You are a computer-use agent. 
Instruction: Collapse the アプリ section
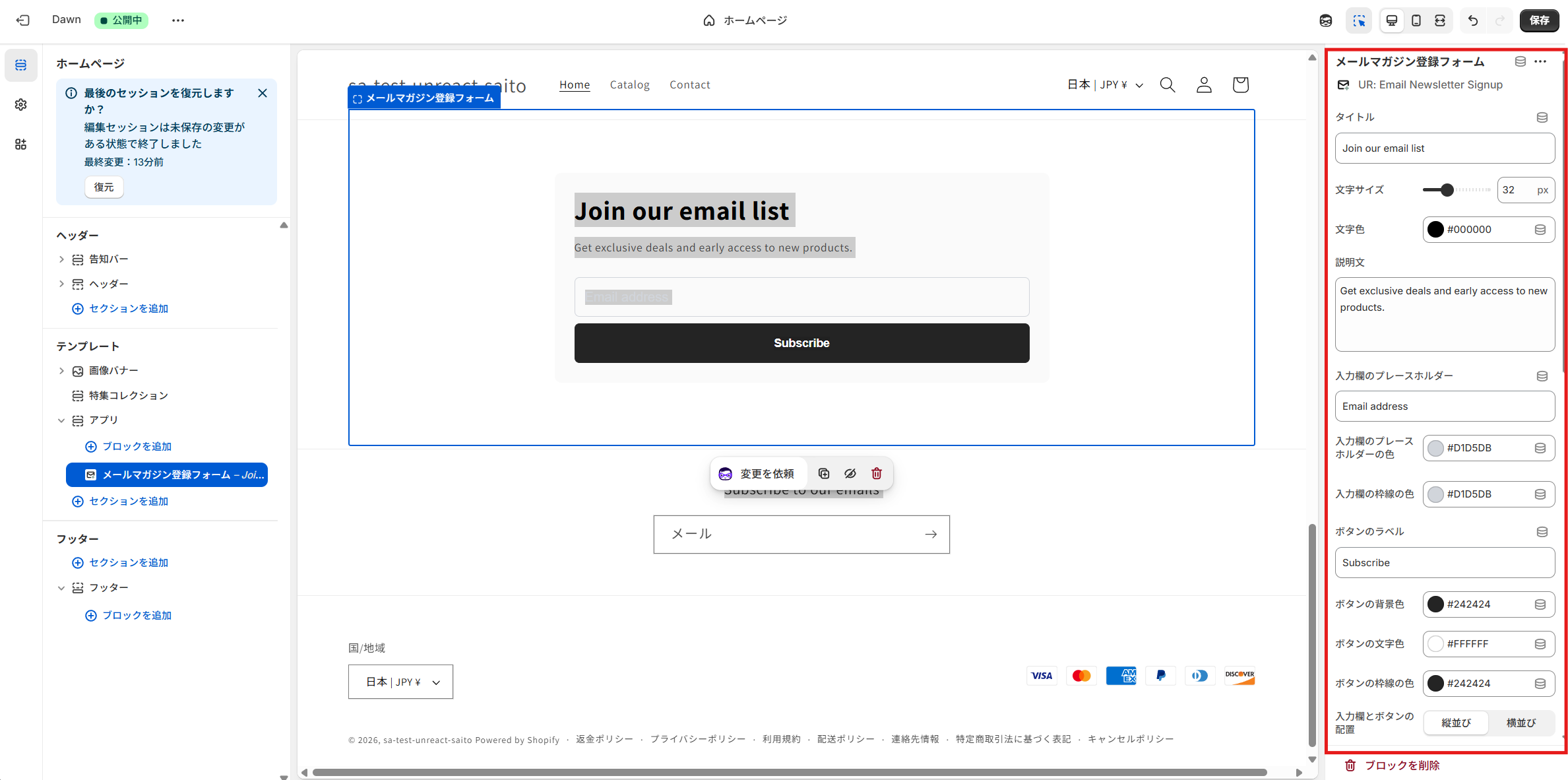click(x=61, y=420)
